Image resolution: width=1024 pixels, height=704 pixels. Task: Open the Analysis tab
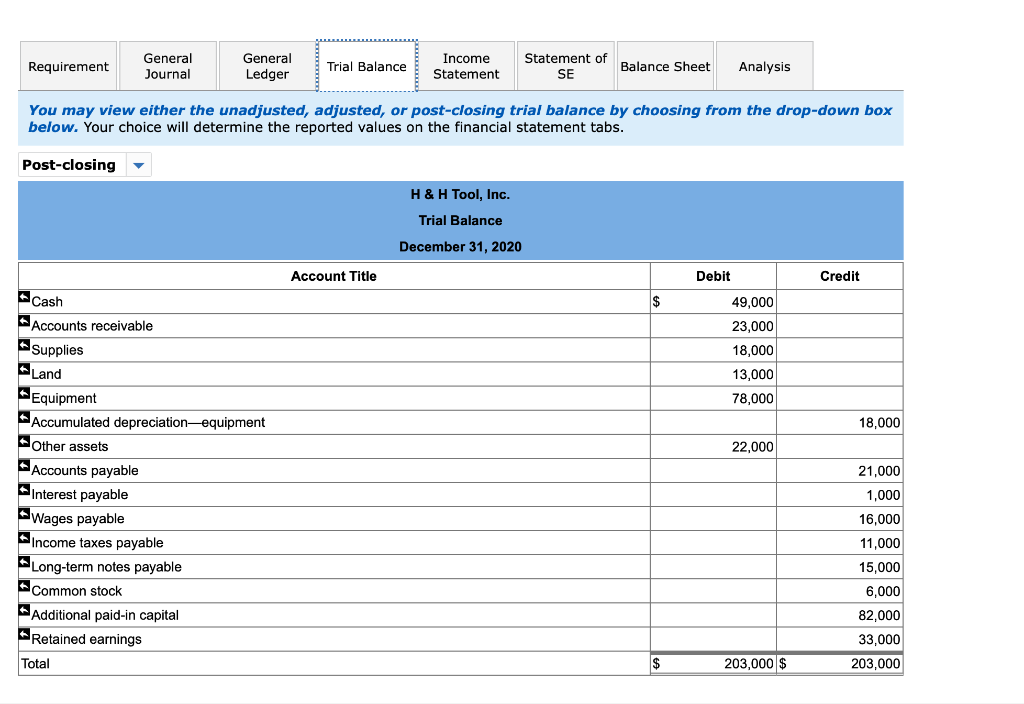point(764,65)
